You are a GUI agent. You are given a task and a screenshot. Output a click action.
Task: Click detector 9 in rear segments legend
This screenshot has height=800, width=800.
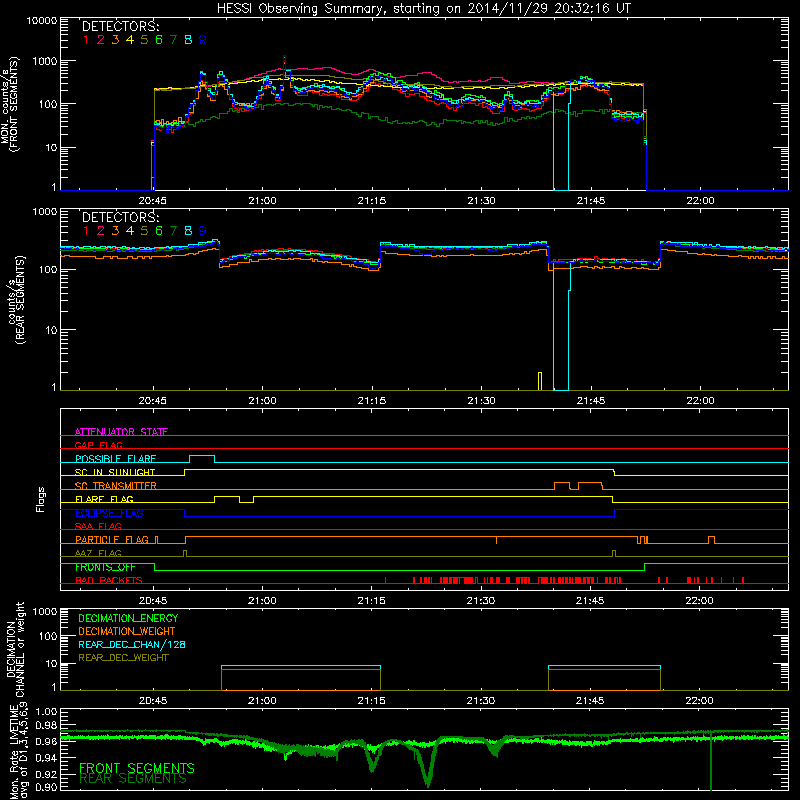tap(203, 231)
